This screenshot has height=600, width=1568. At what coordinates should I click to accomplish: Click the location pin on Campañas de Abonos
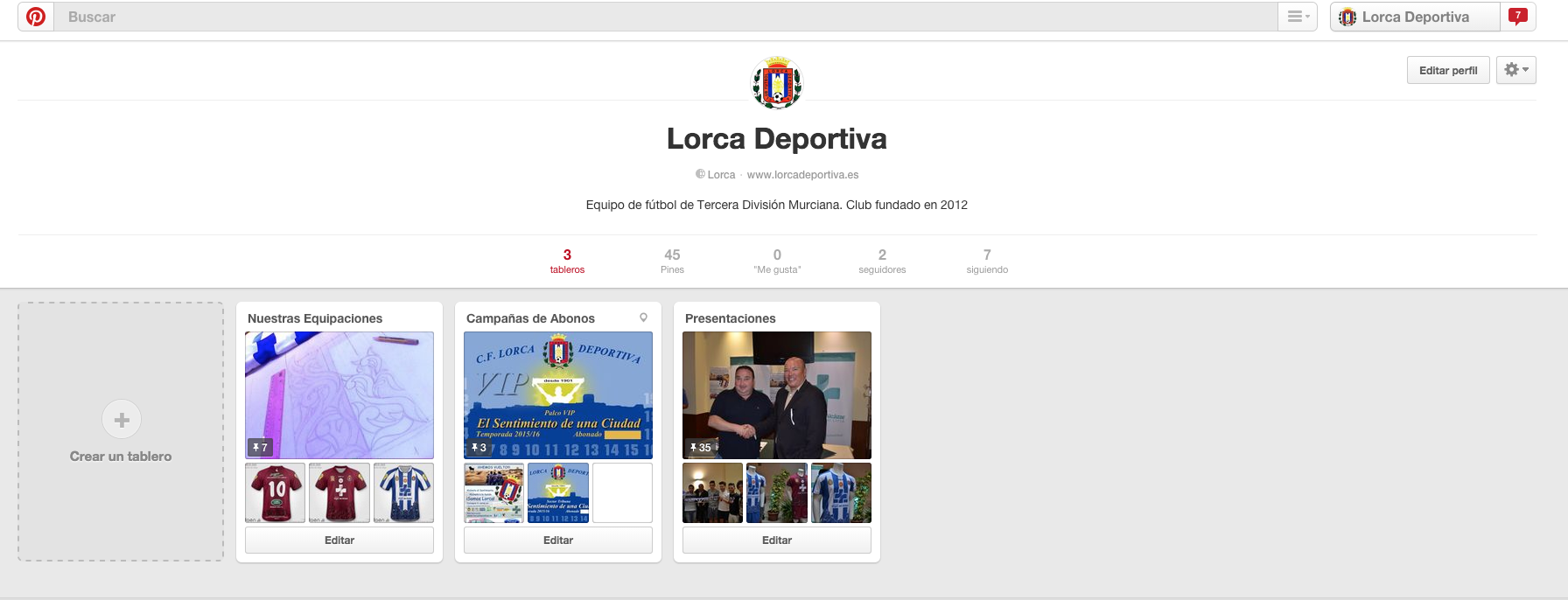(x=643, y=318)
